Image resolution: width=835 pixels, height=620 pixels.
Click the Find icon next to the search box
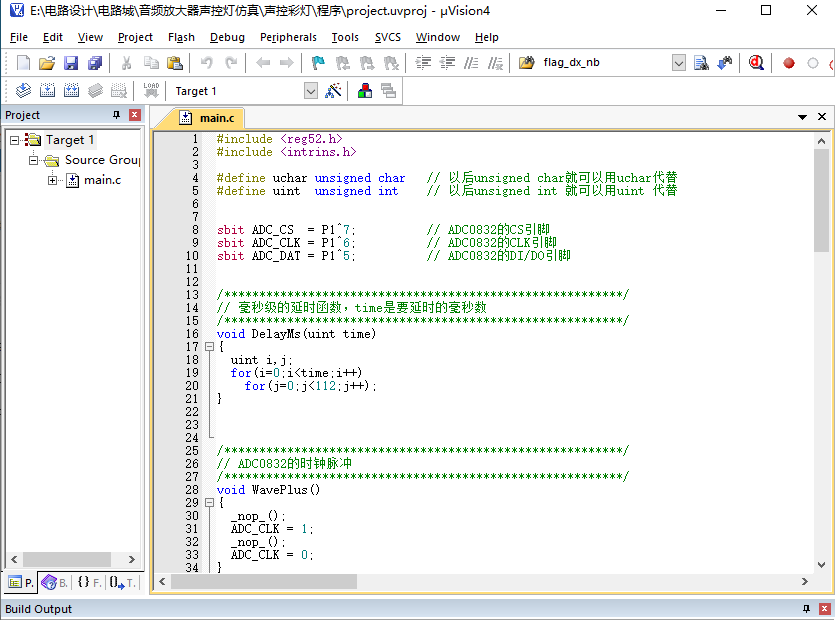click(x=701, y=63)
